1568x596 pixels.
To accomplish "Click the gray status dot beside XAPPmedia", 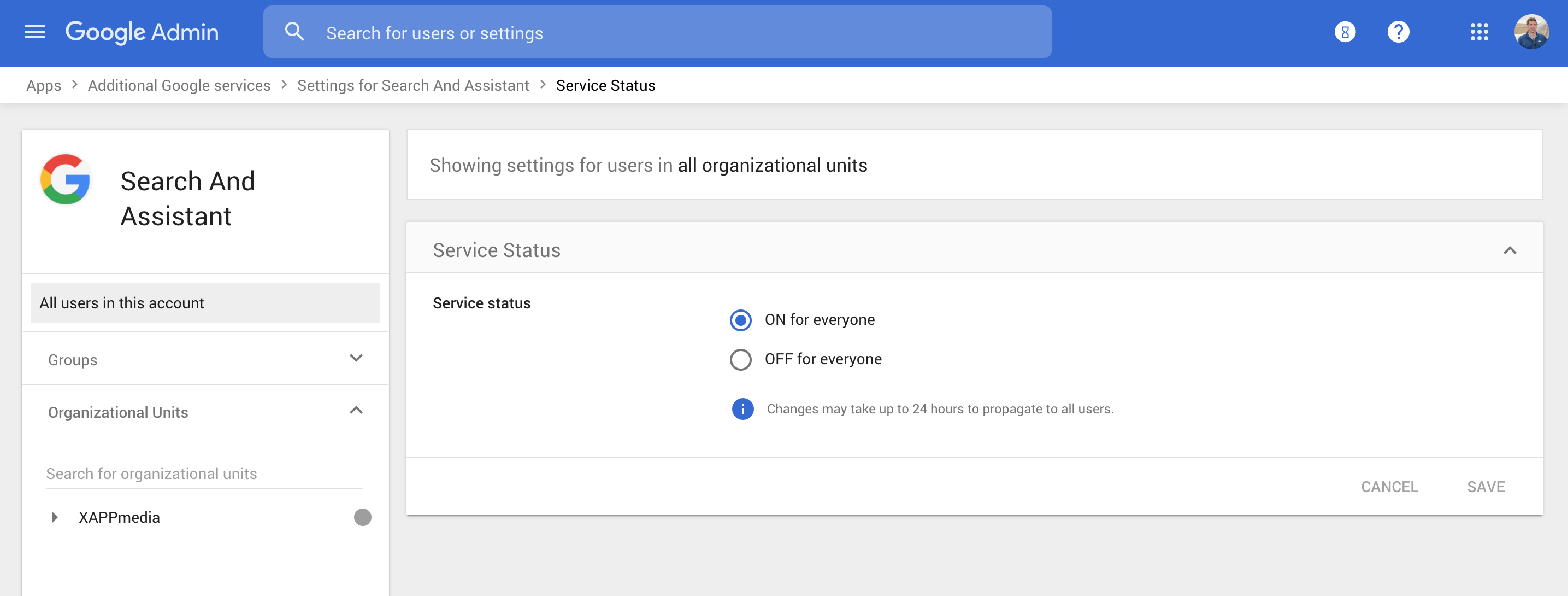I will pos(362,517).
